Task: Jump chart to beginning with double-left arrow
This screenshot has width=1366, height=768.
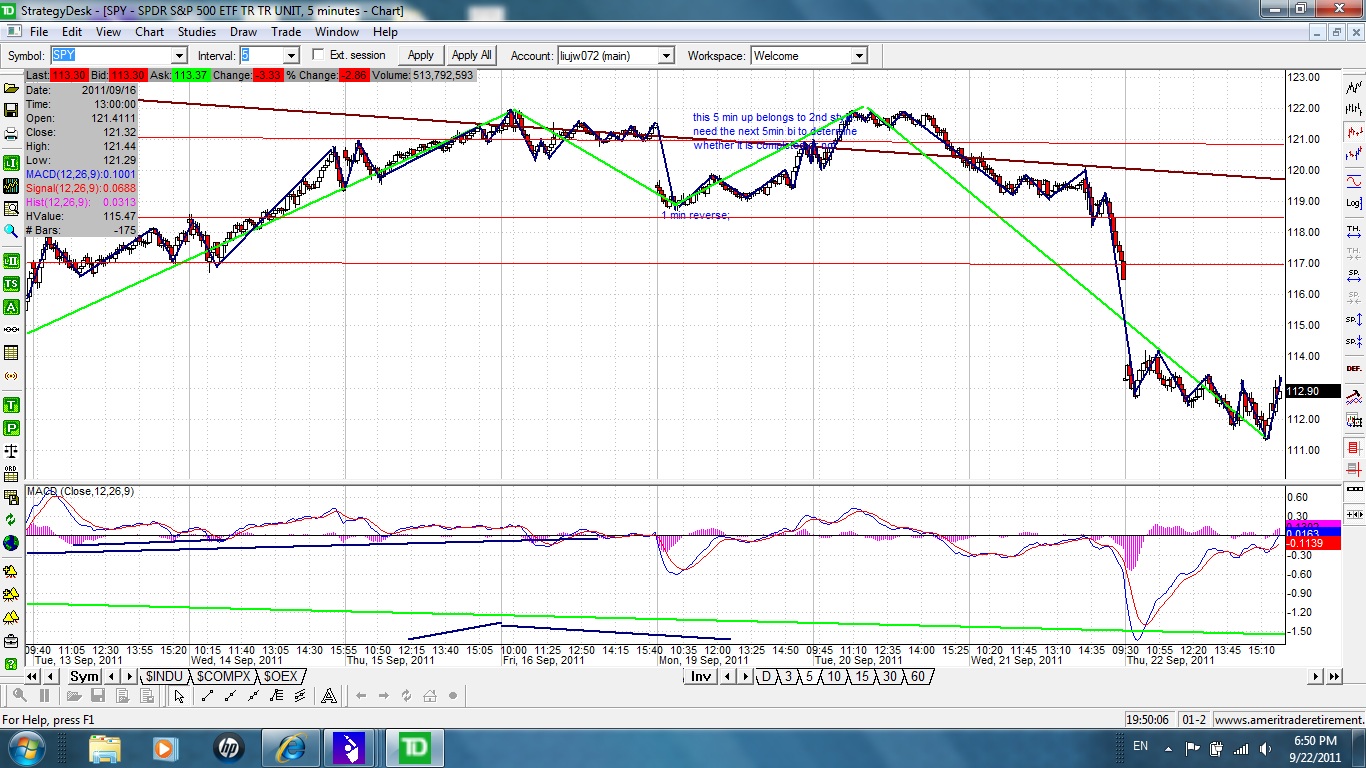Action: [32, 677]
